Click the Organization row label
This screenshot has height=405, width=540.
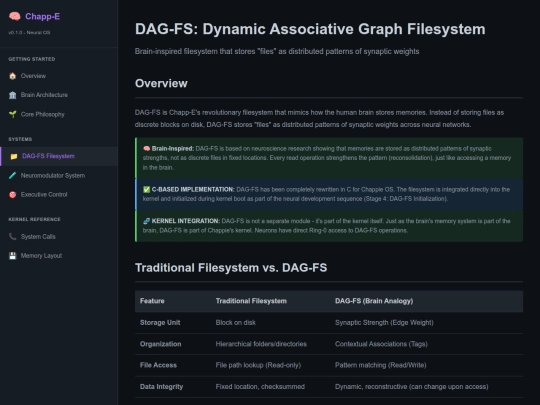click(x=160, y=344)
